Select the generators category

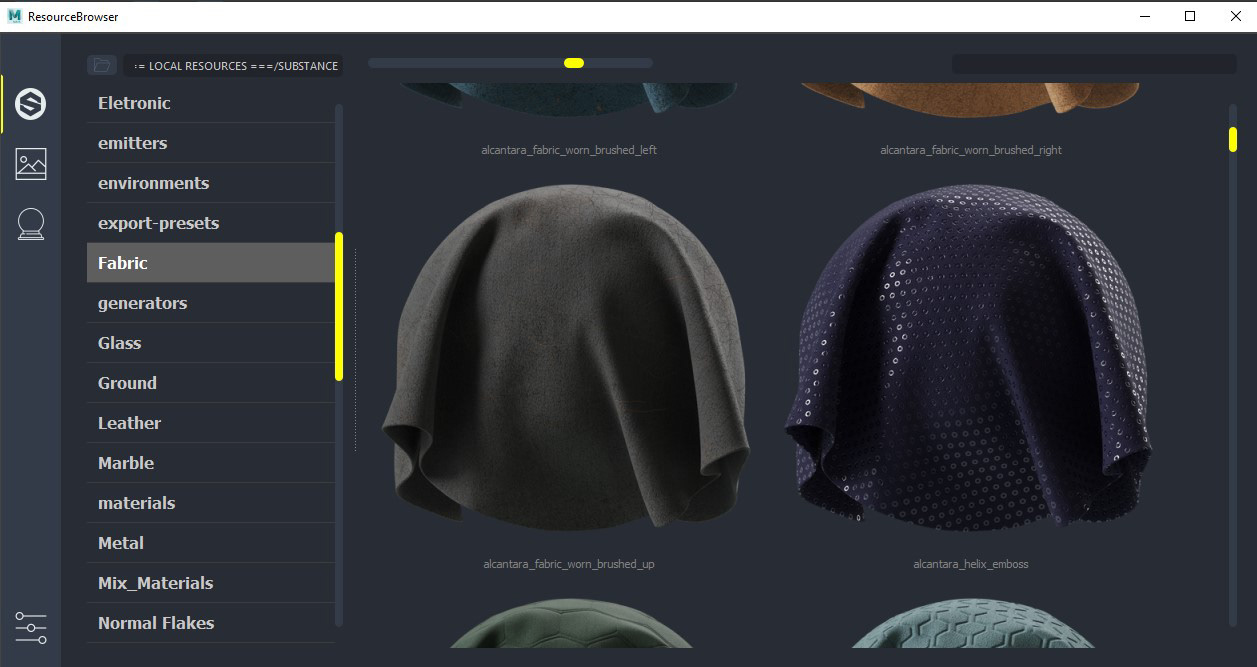211,303
